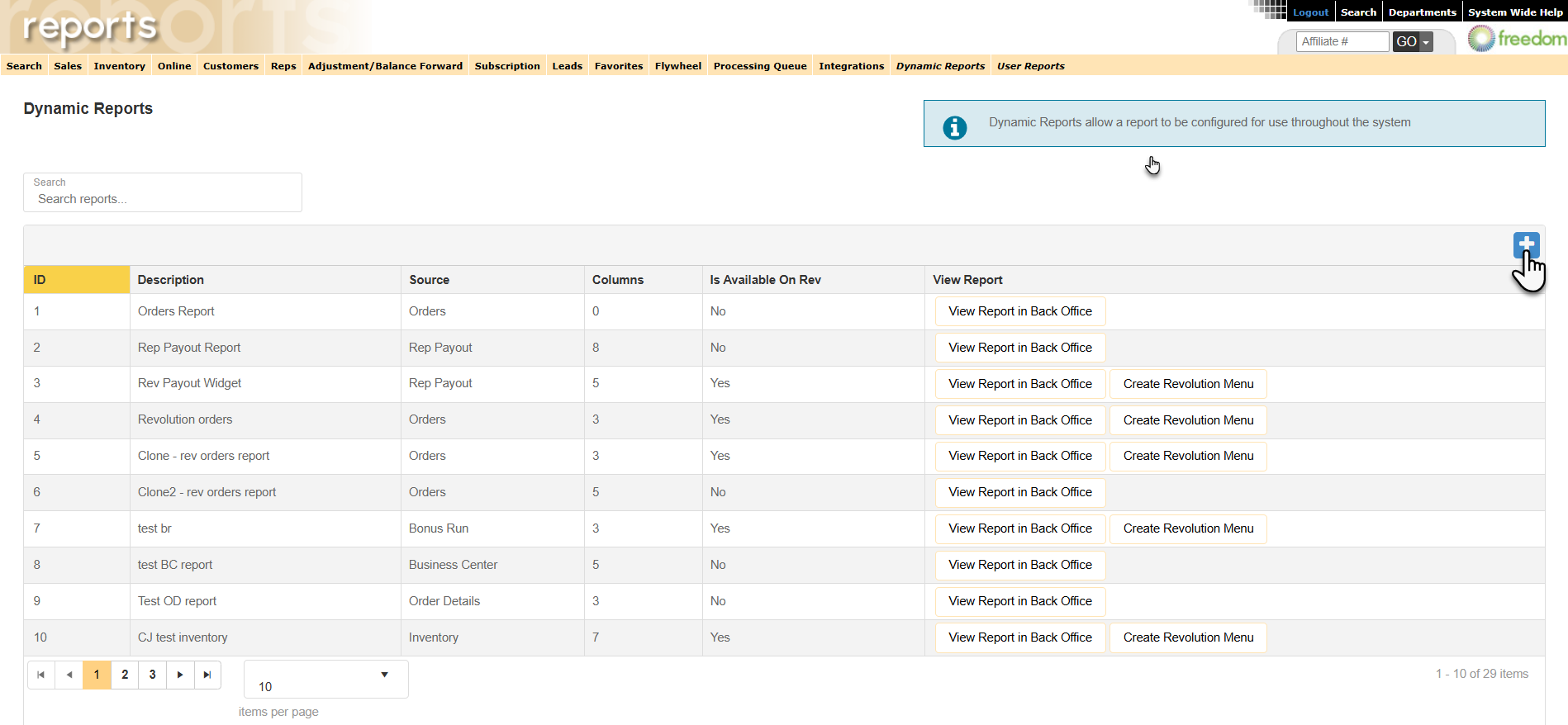
Task: Open the Inventory menu
Action: (119, 66)
